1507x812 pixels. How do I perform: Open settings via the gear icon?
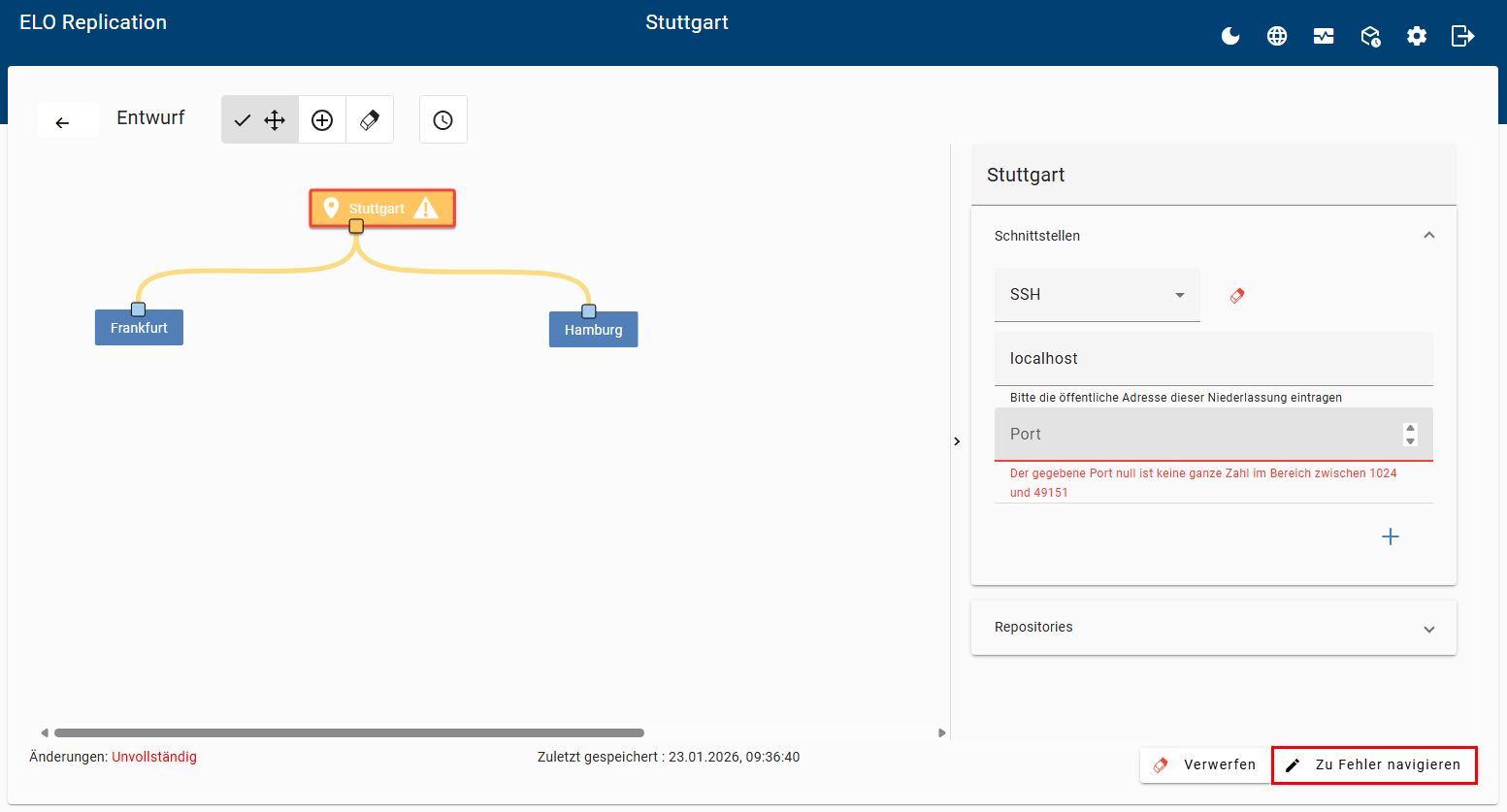point(1417,36)
